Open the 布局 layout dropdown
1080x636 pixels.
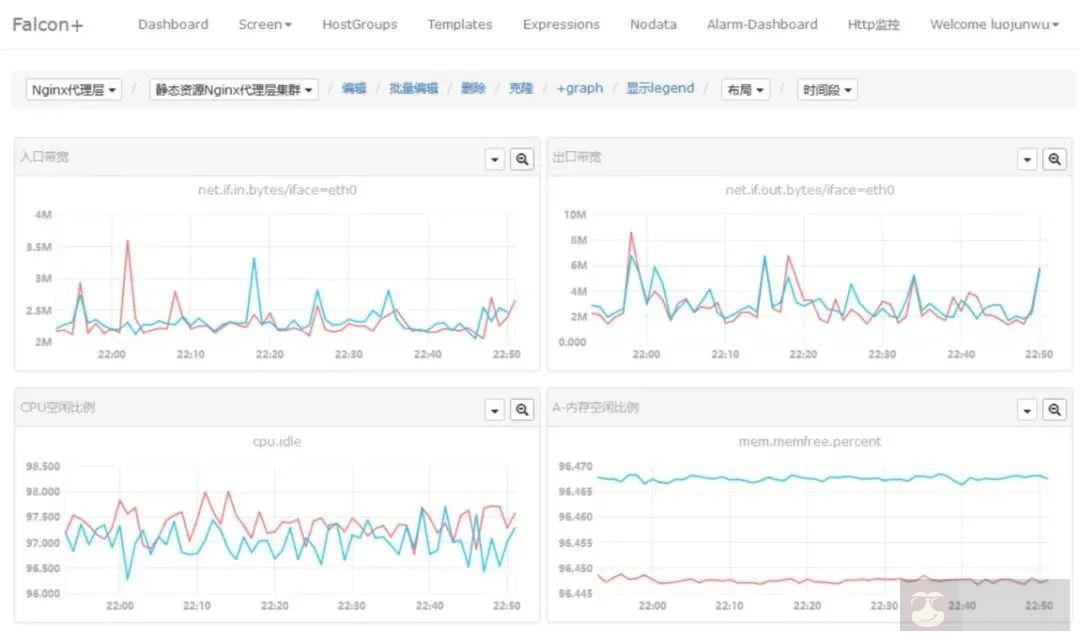pyautogui.click(x=746, y=90)
